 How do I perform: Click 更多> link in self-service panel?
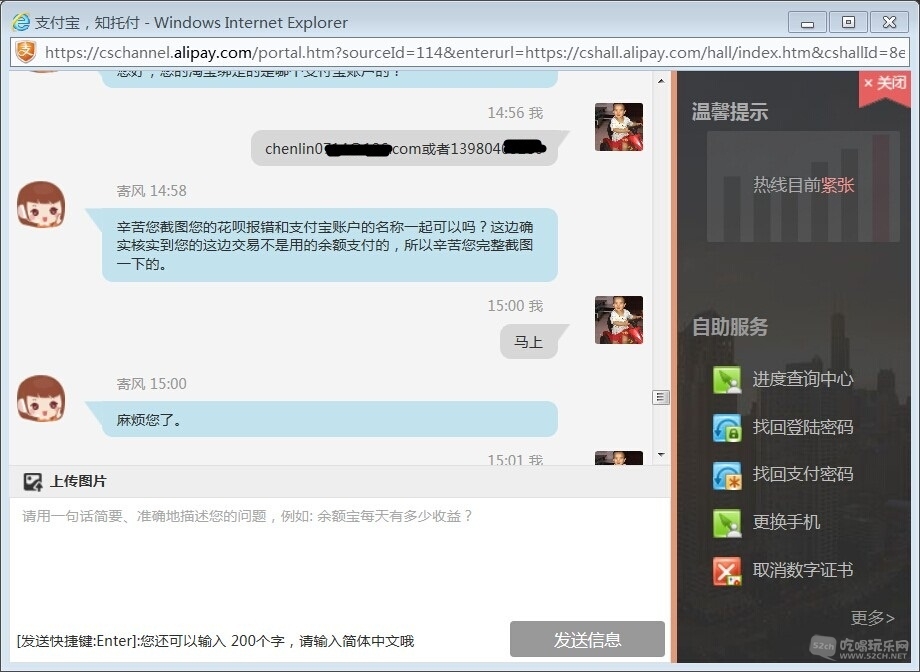click(872, 617)
